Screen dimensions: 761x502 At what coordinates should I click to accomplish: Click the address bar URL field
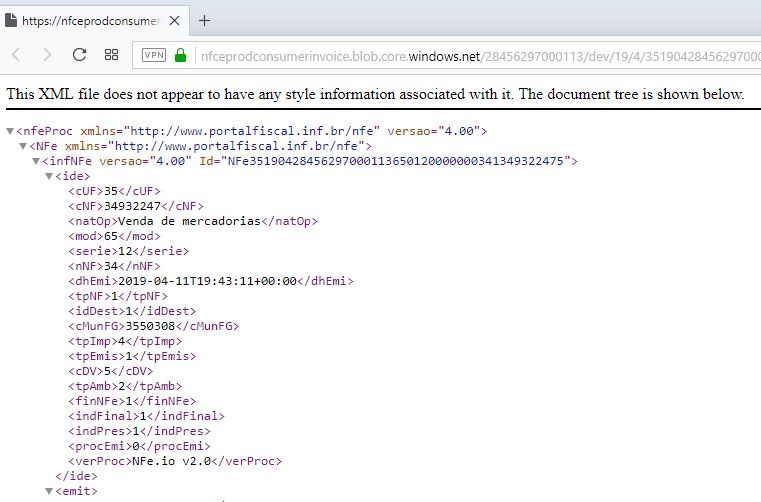point(470,55)
